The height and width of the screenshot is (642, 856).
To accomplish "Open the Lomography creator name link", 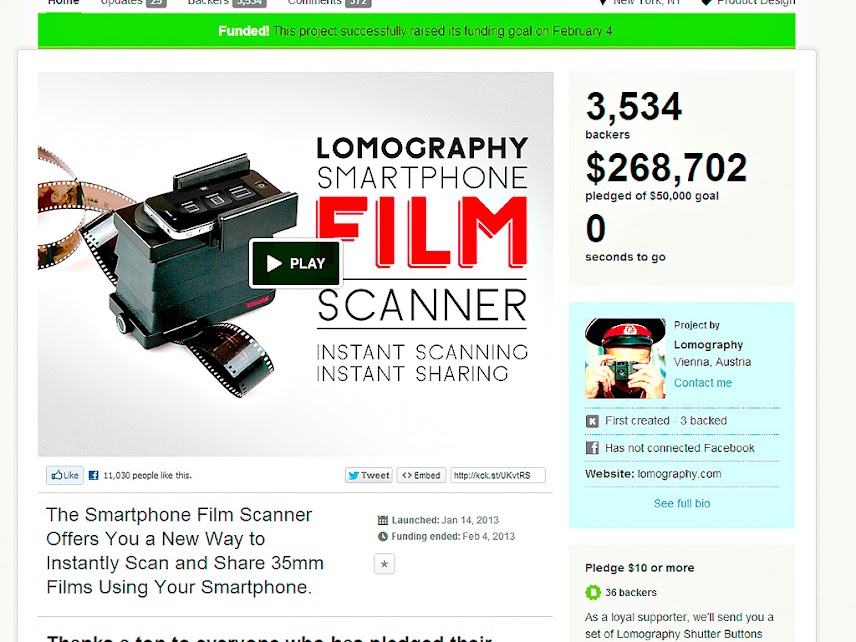I will (x=708, y=344).
